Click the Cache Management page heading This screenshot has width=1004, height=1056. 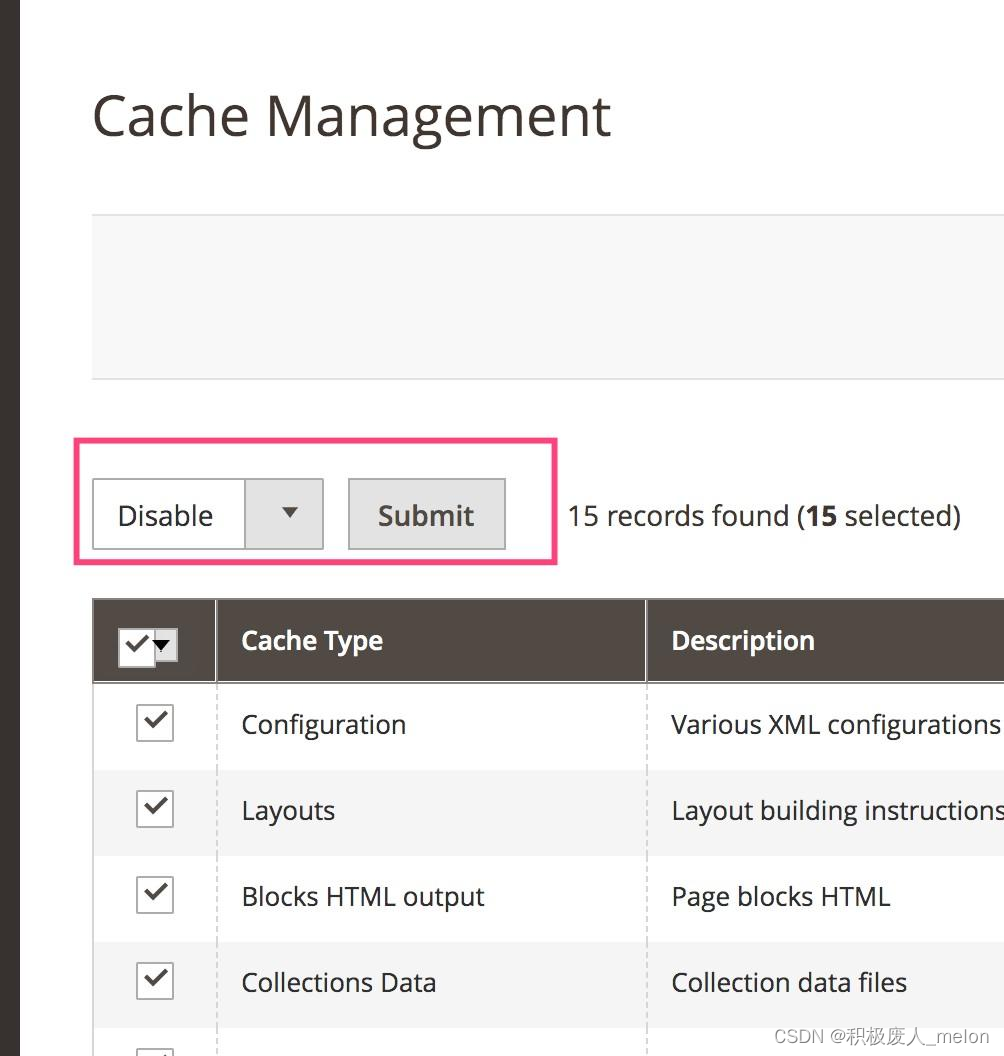(x=351, y=115)
